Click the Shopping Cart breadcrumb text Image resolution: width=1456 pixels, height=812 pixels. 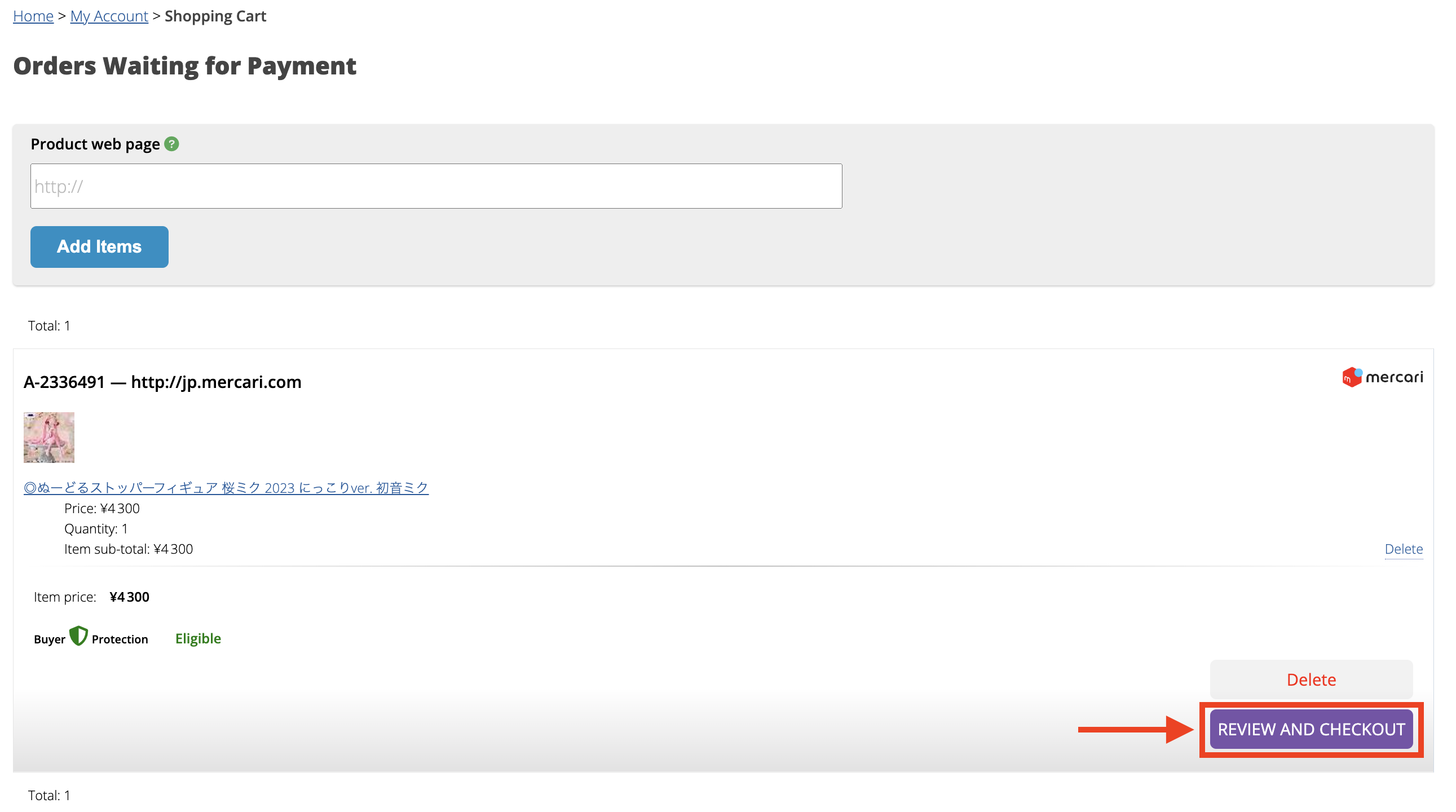point(215,16)
